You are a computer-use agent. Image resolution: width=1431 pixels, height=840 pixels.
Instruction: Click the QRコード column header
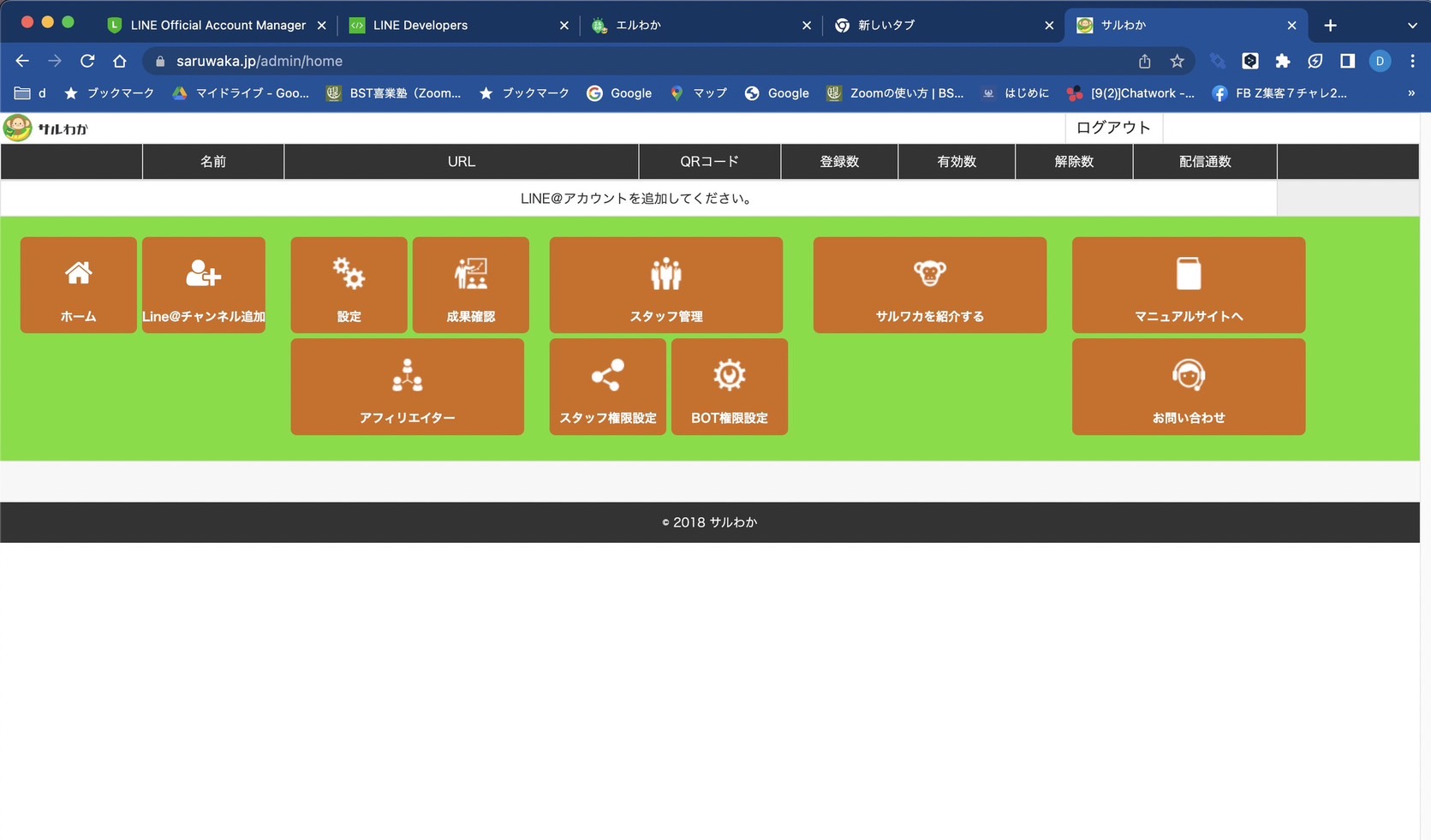coord(710,162)
